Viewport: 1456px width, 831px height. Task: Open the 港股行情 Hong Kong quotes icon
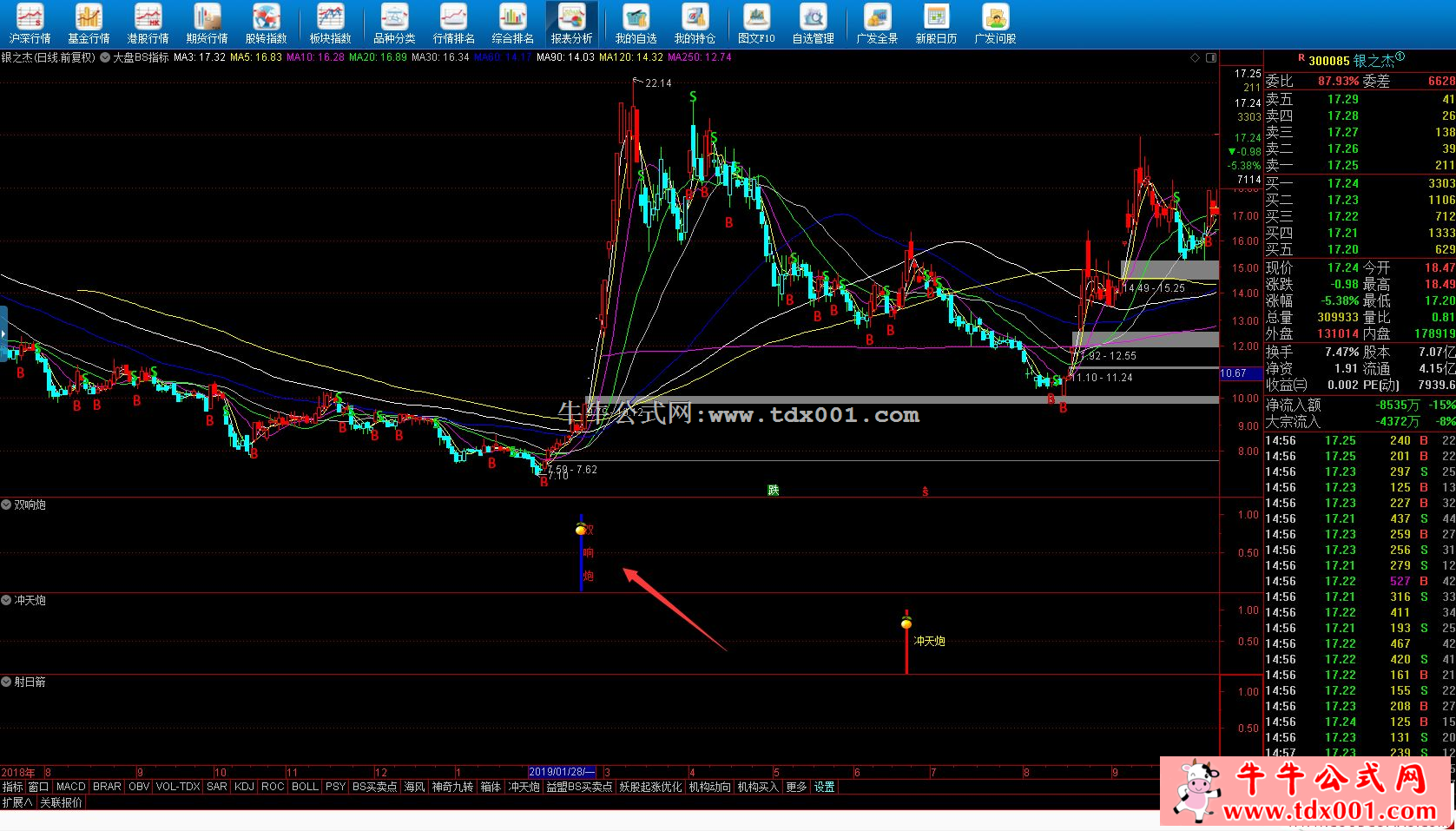[148, 23]
